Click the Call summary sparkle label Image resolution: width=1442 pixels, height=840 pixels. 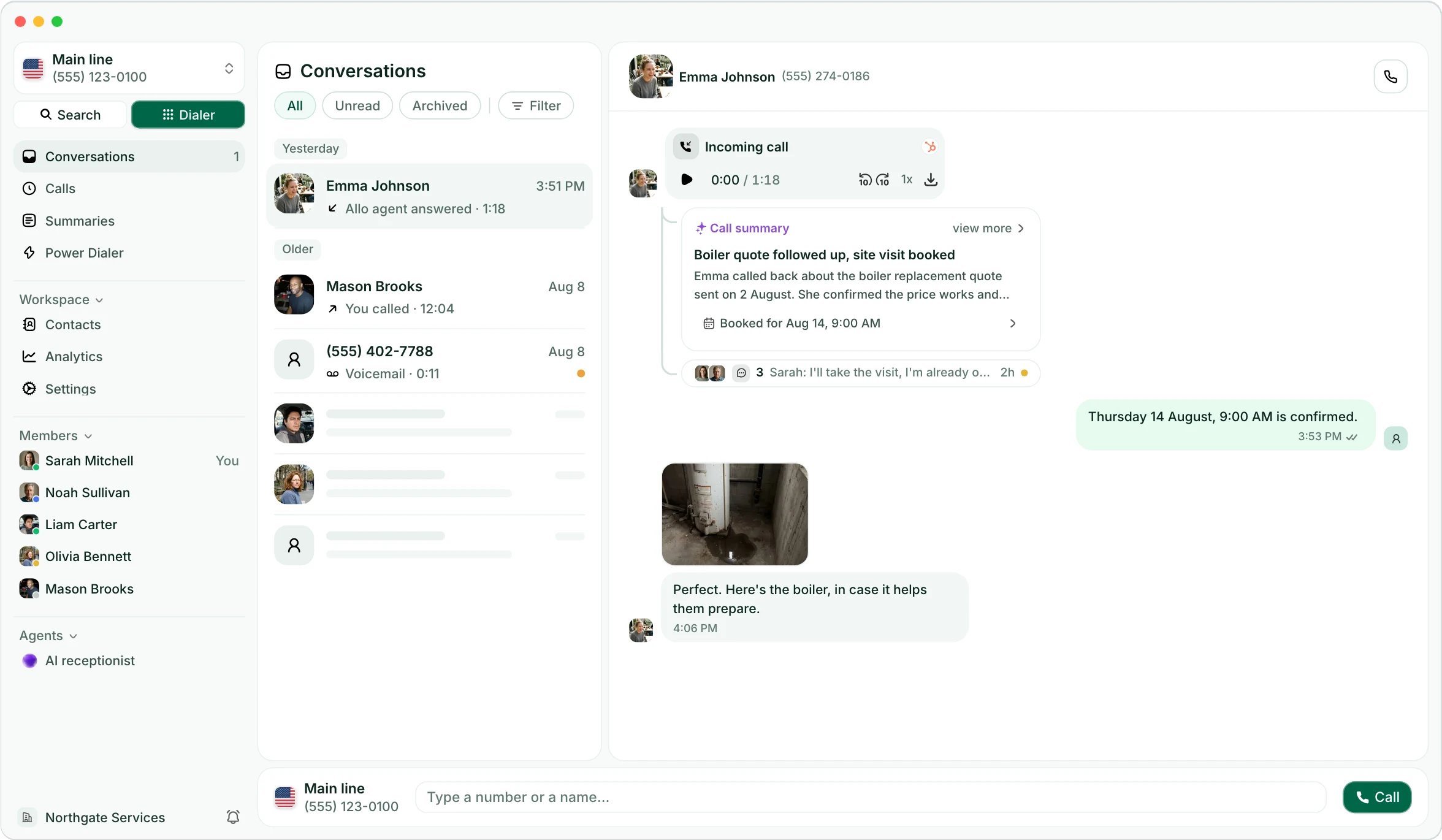click(x=742, y=228)
